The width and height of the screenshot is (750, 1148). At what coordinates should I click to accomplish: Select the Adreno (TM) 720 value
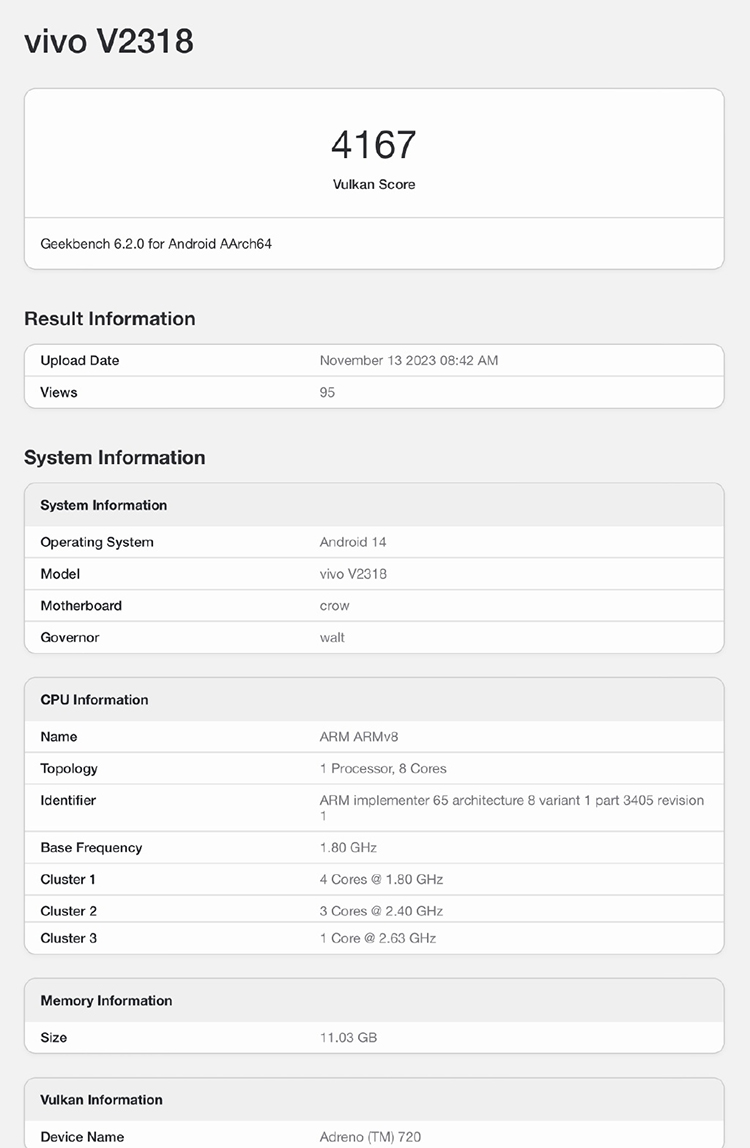click(370, 1137)
